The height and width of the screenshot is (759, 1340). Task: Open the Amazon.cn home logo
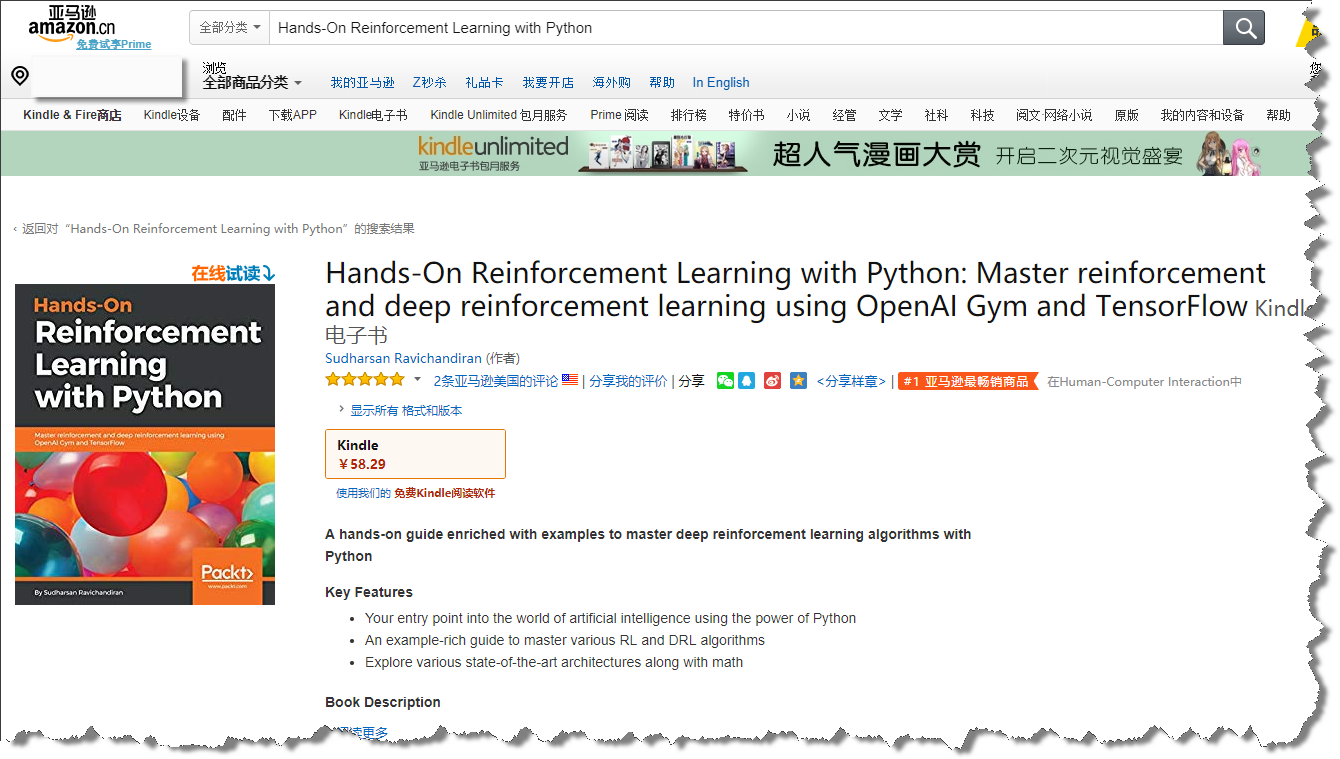(x=72, y=21)
